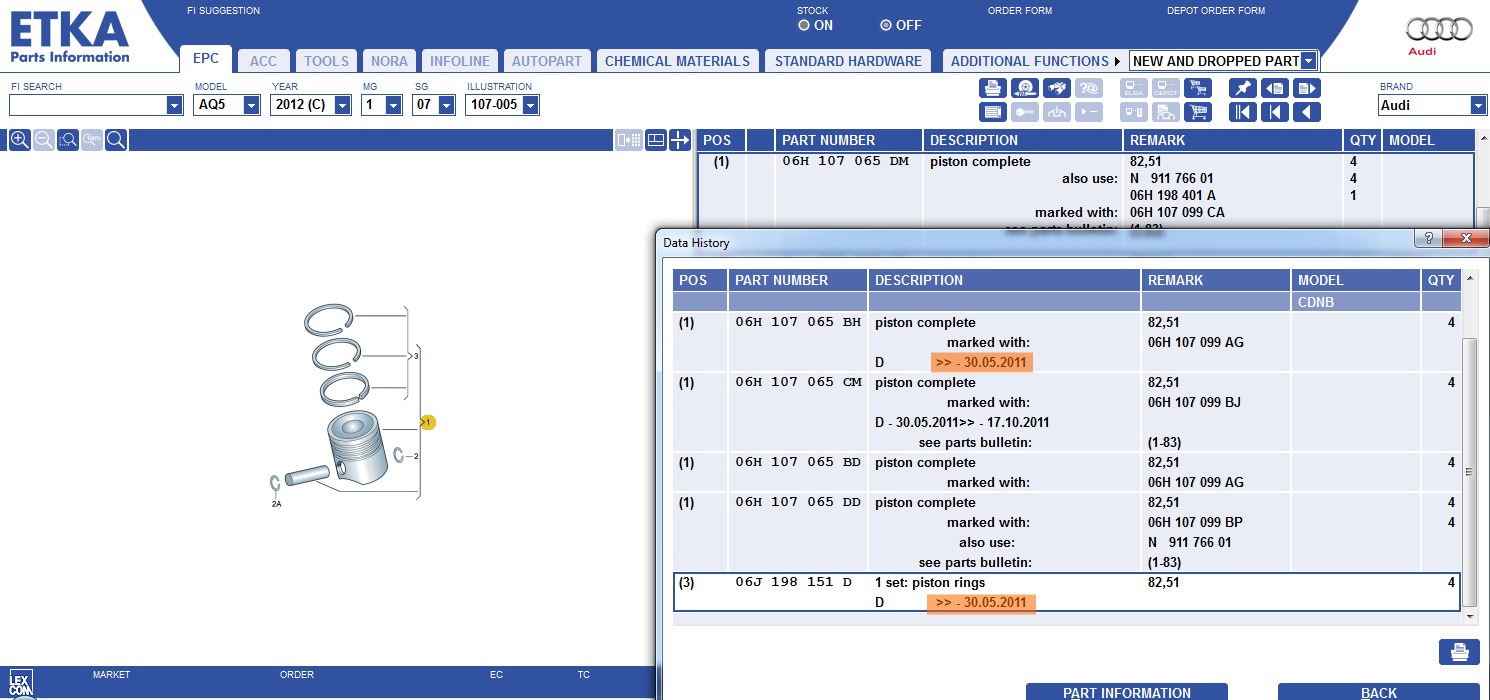Screen dimensions: 1490x700
Task: Click the zoom-to-selection magnifier icon
Action: coord(68,140)
